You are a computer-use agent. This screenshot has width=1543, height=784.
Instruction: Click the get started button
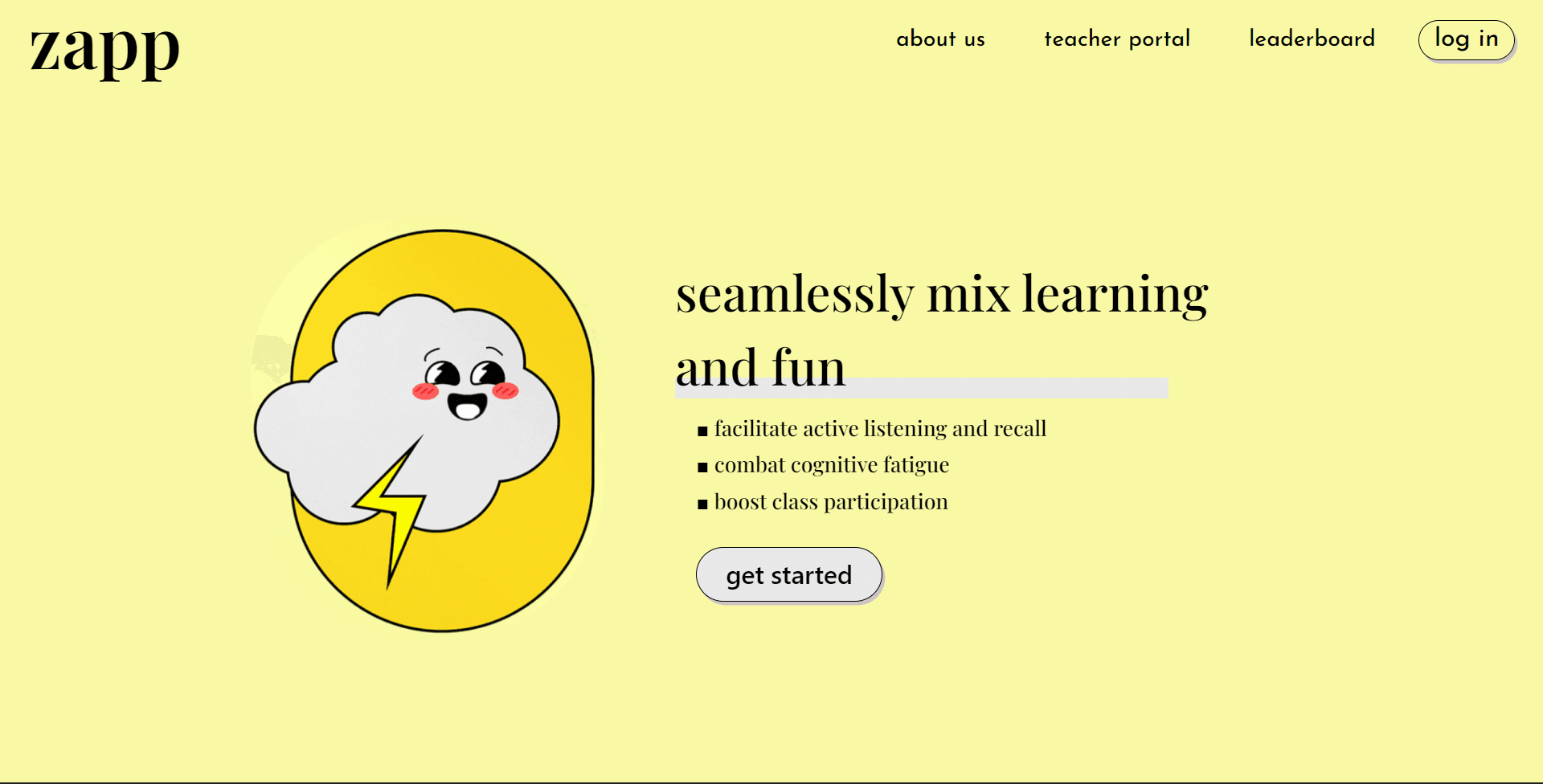(788, 575)
